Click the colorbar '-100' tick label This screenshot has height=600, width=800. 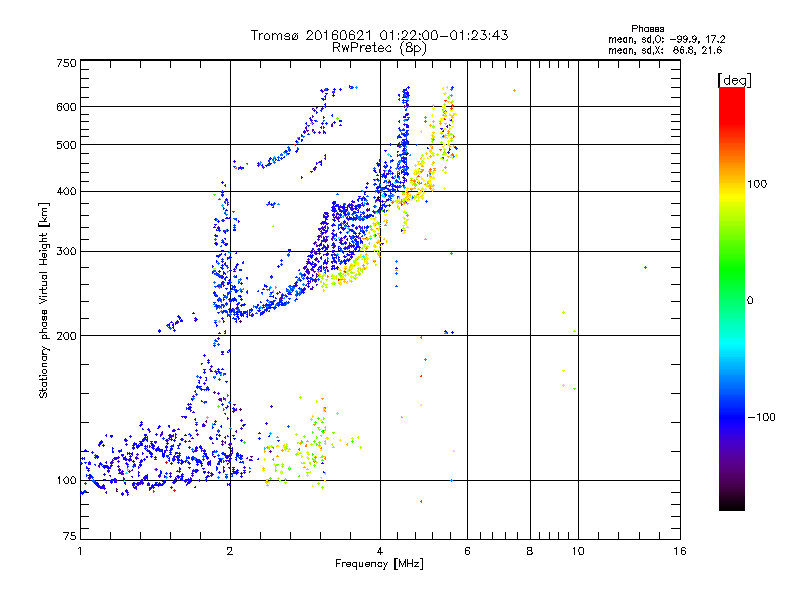(761, 417)
